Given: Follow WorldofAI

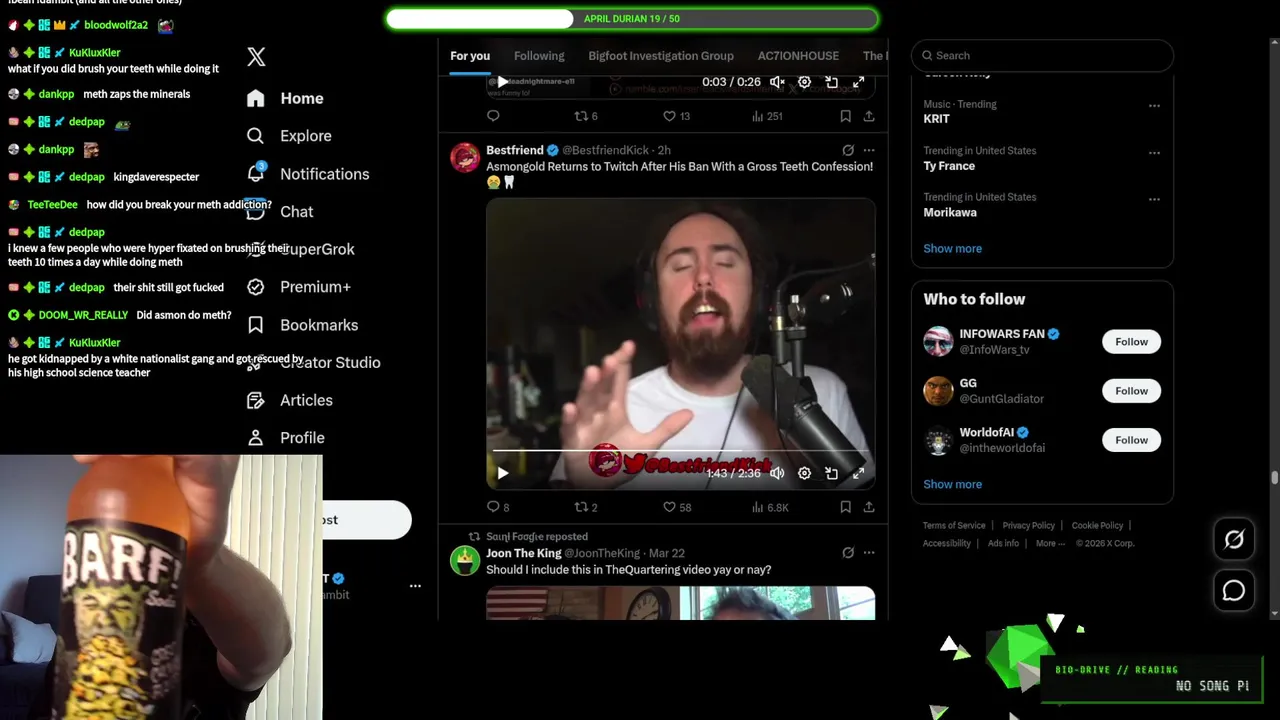Looking at the screenshot, I should pyautogui.click(x=1131, y=440).
